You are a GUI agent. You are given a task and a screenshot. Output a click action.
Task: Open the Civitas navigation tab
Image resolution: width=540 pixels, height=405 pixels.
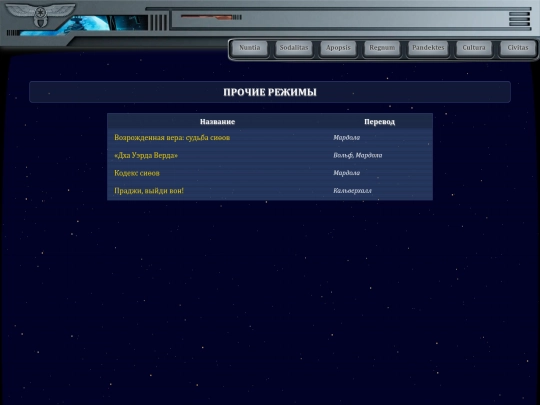[x=518, y=48]
